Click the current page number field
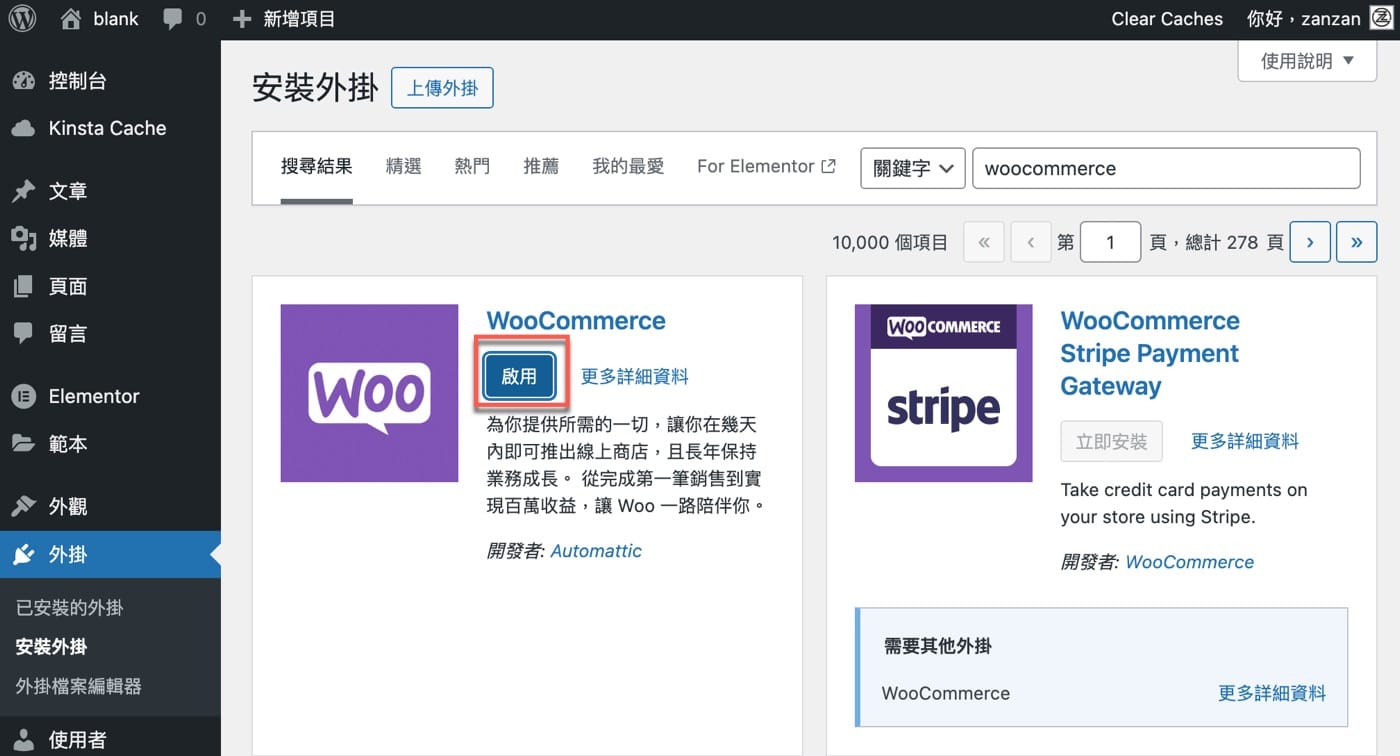This screenshot has width=1400, height=756. pos(1110,242)
